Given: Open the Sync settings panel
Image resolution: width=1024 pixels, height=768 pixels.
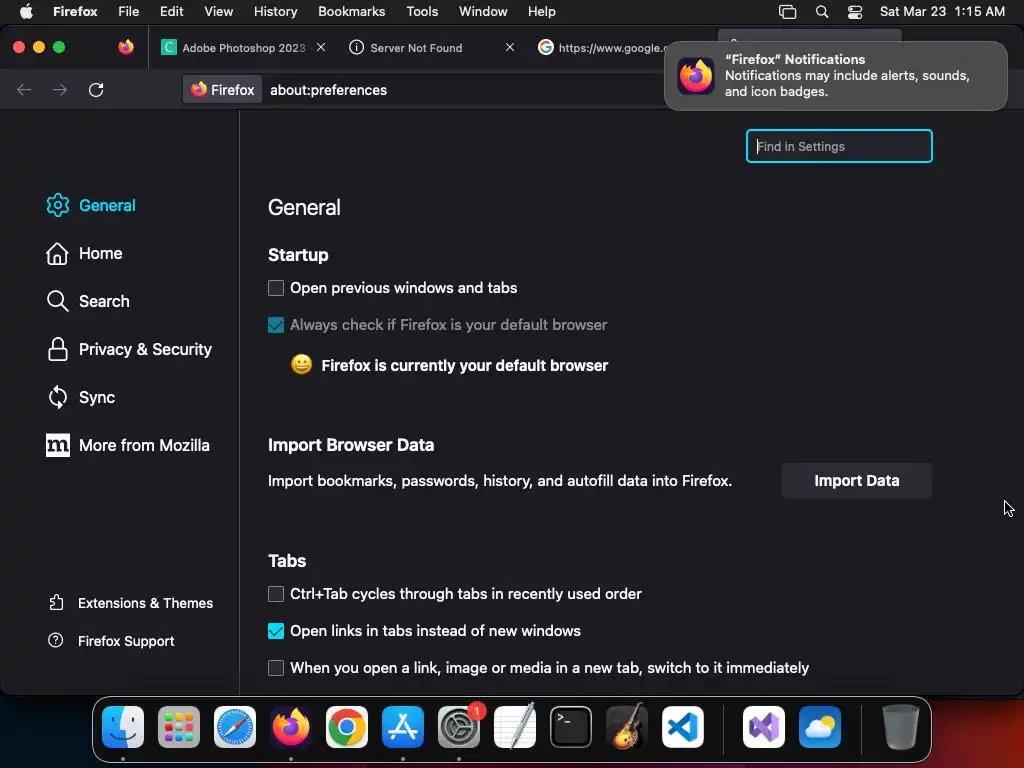Looking at the screenshot, I should point(80,397).
